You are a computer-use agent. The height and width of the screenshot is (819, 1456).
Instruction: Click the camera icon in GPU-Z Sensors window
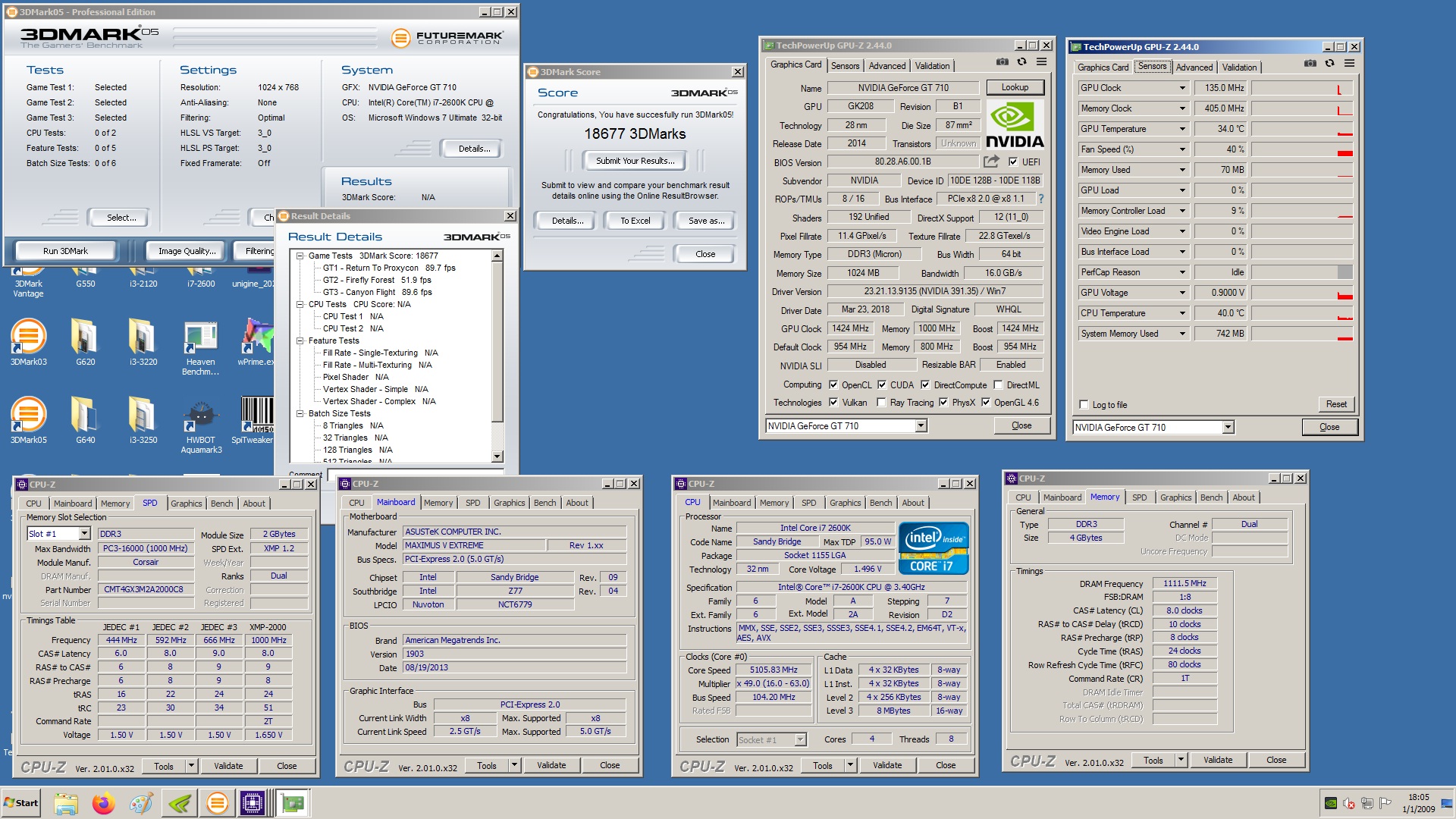click(1310, 64)
